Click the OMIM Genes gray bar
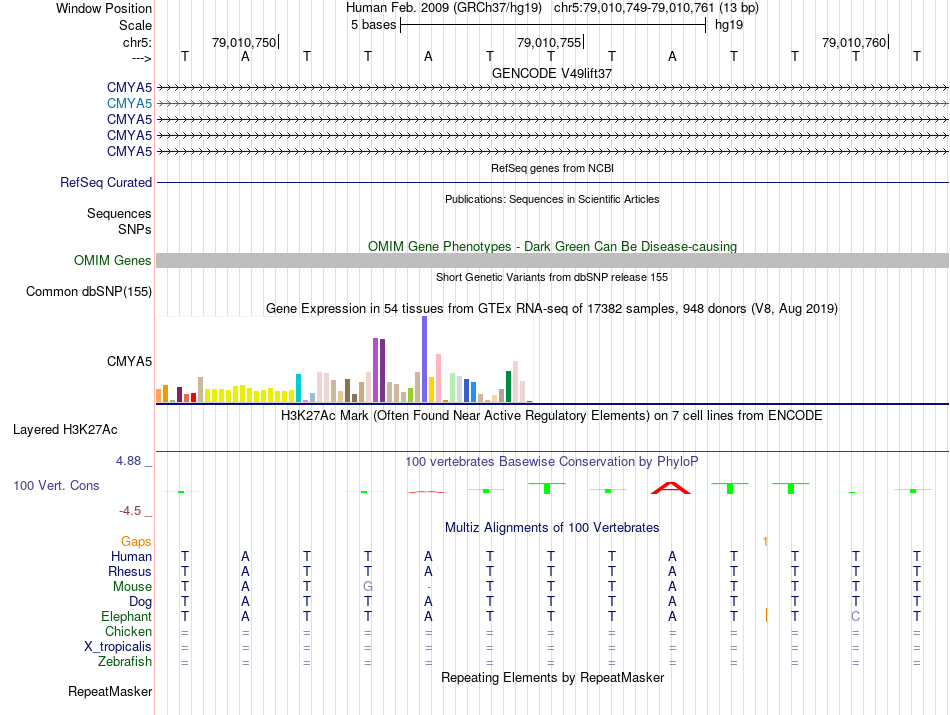This screenshot has width=950, height=715. 552,261
